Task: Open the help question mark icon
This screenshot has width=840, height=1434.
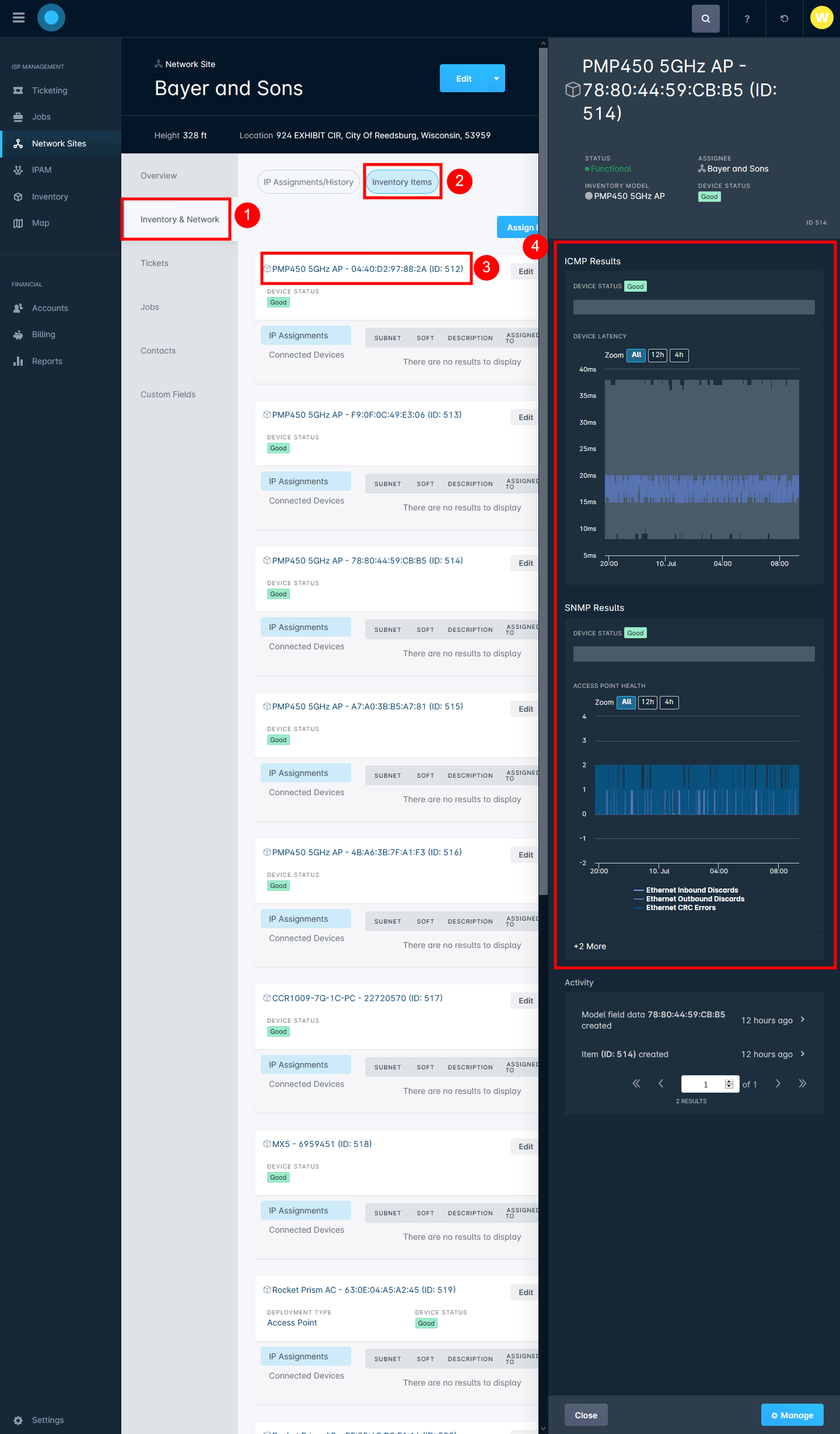Action: coord(747,19)
